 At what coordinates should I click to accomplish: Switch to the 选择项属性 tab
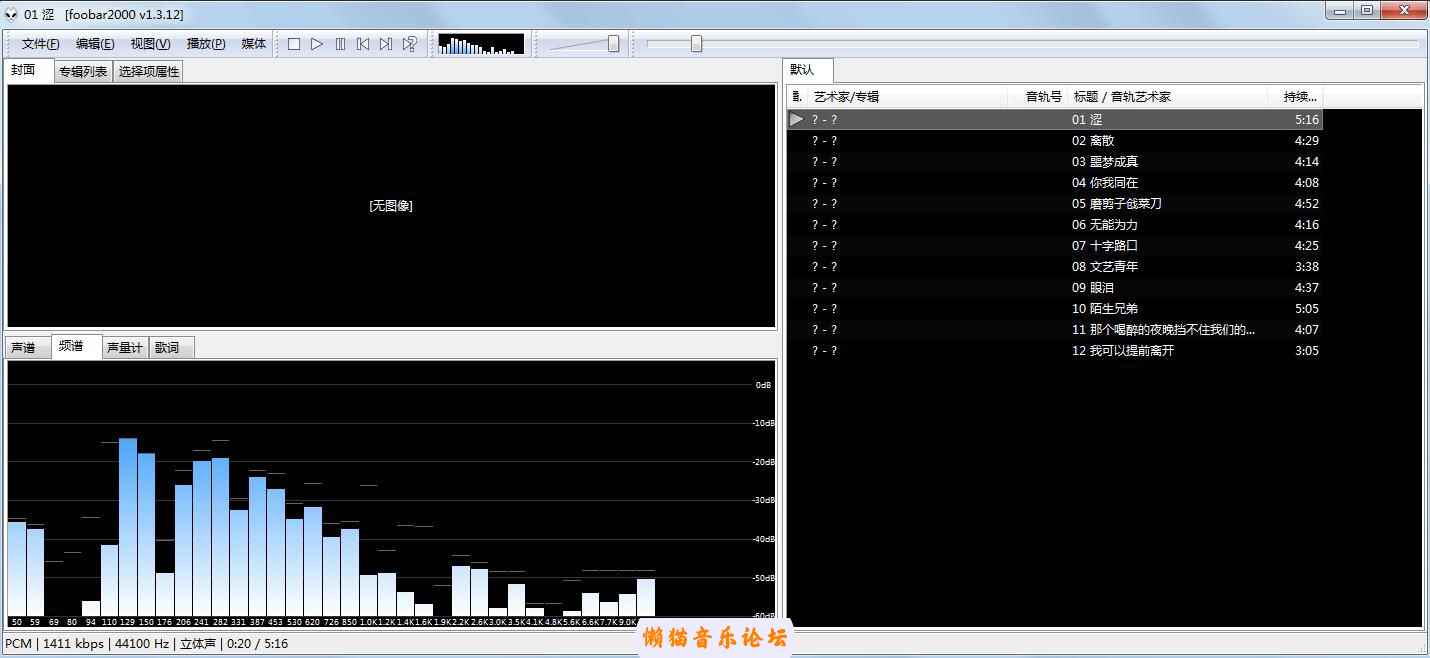click(148, 72)
